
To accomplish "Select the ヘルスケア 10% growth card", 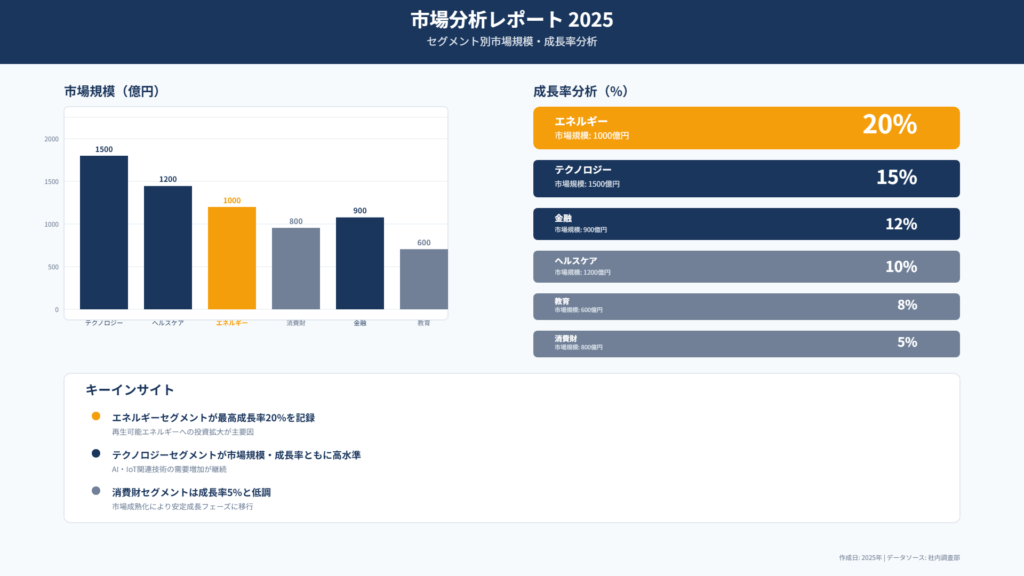I will [746, 267].
